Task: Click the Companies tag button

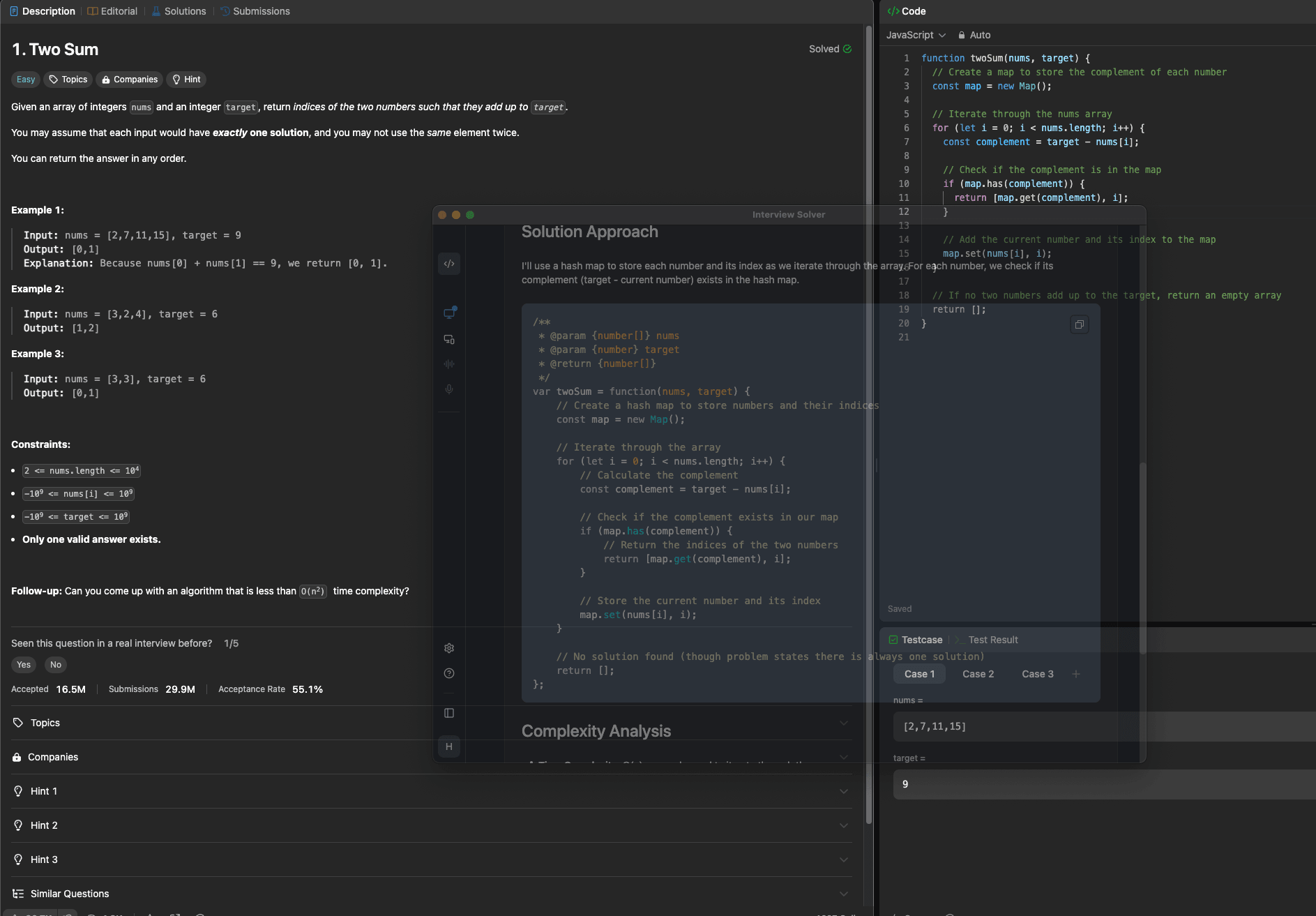Action: pos(129,80)
